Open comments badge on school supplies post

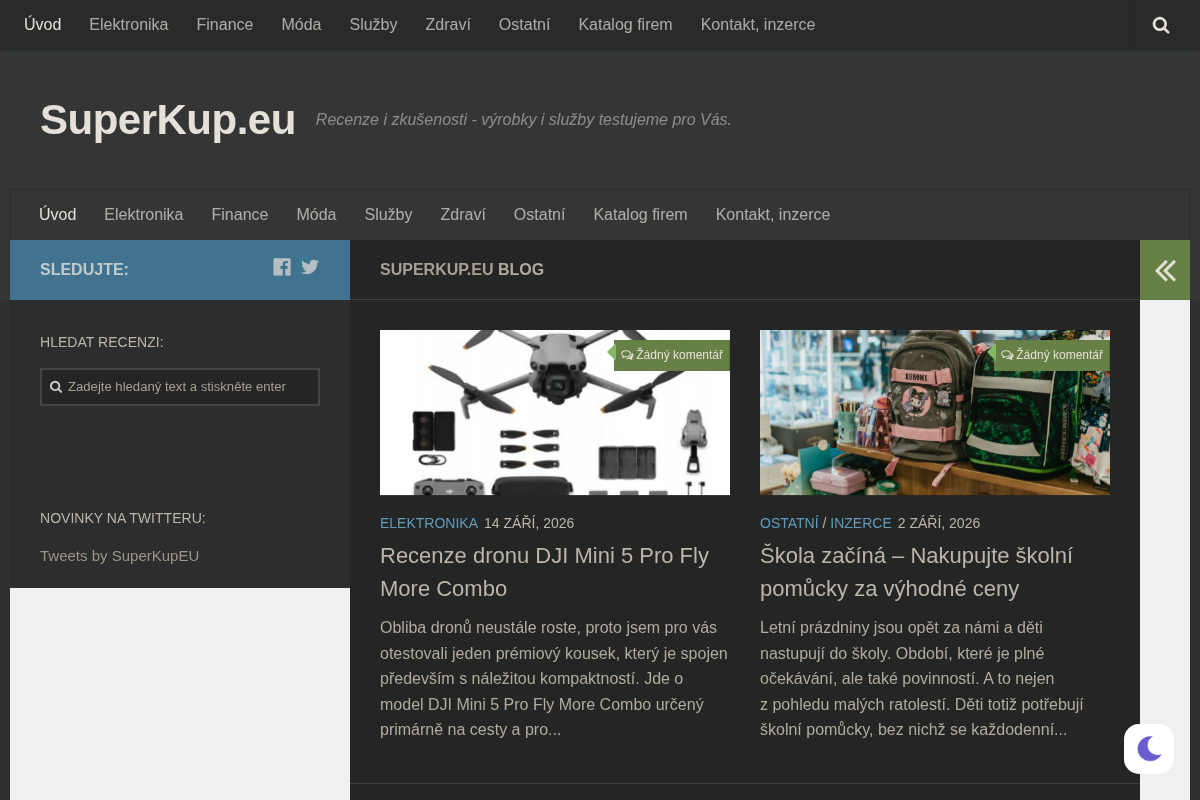[1052, 355]
